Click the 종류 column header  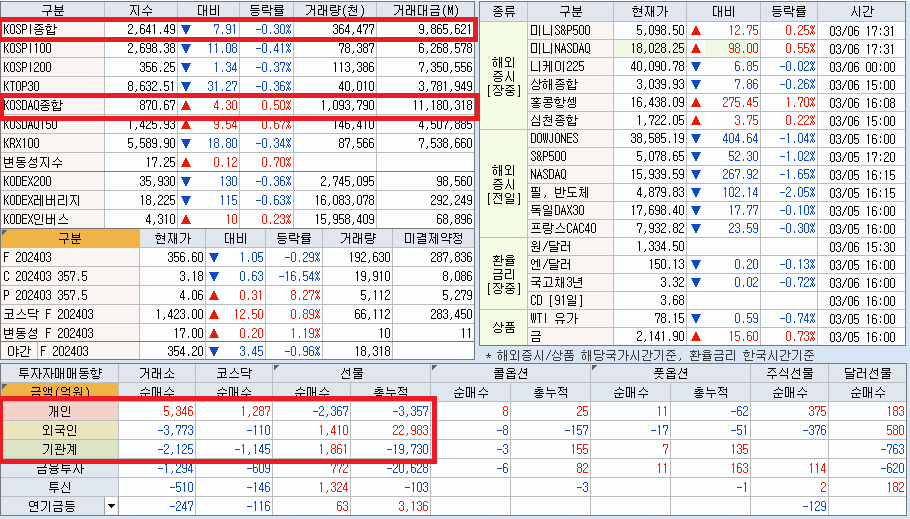pos(503,12)
